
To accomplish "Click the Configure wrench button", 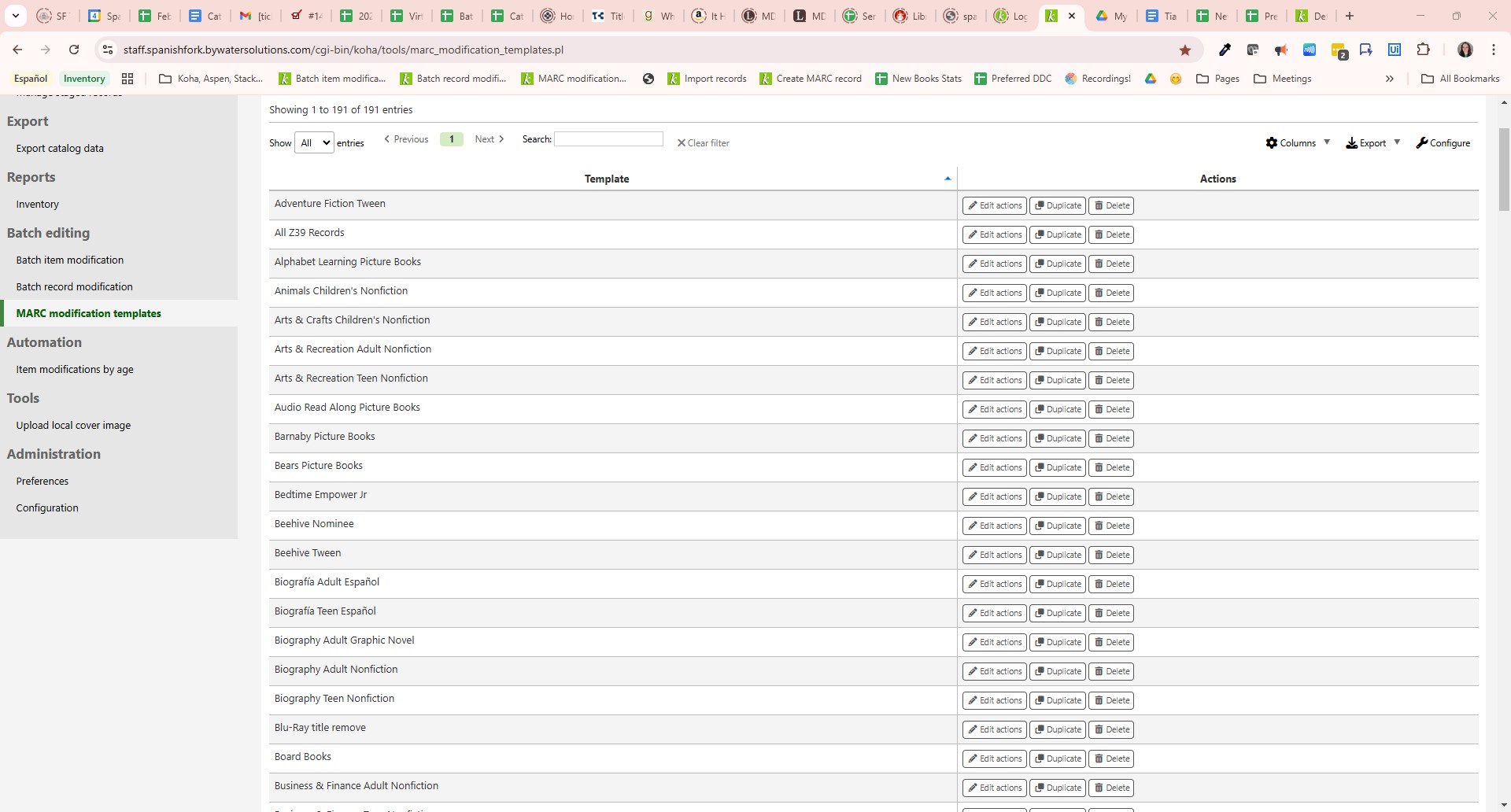I will coord(1443,143).
